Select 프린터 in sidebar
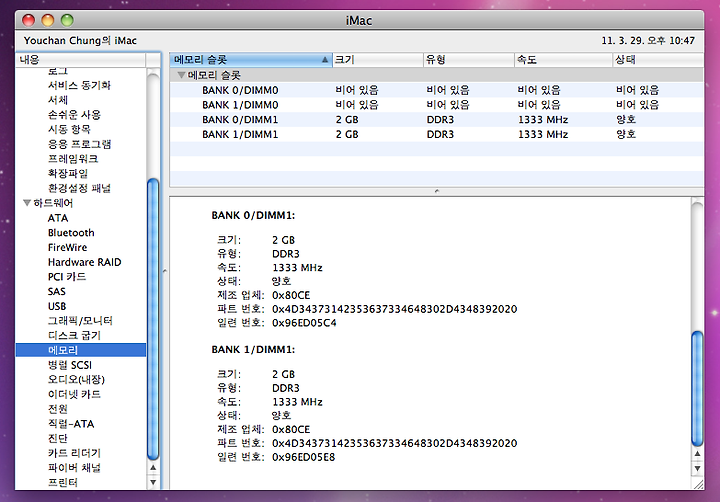 click(x=63, y=482)
